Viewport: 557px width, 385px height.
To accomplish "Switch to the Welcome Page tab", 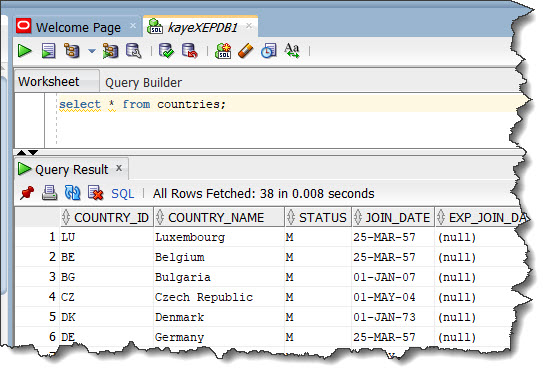I will (x=78, y=27).
